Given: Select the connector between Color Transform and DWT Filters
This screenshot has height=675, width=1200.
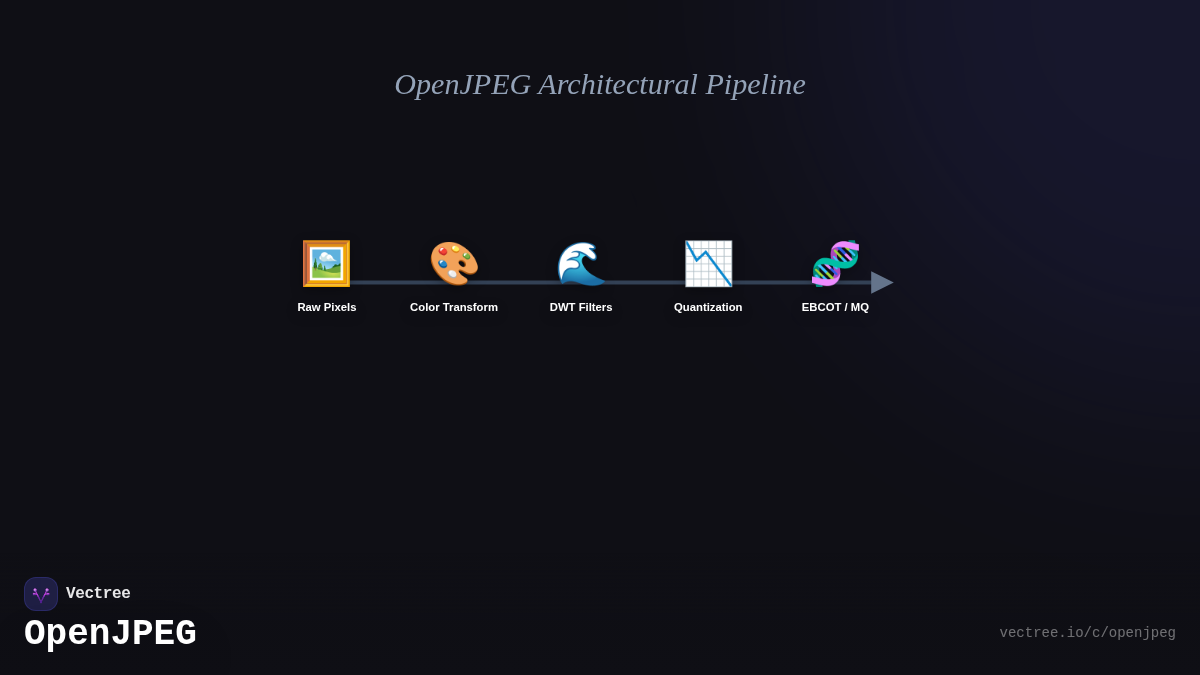Looking at the screenshot, I should pos(517,283).
